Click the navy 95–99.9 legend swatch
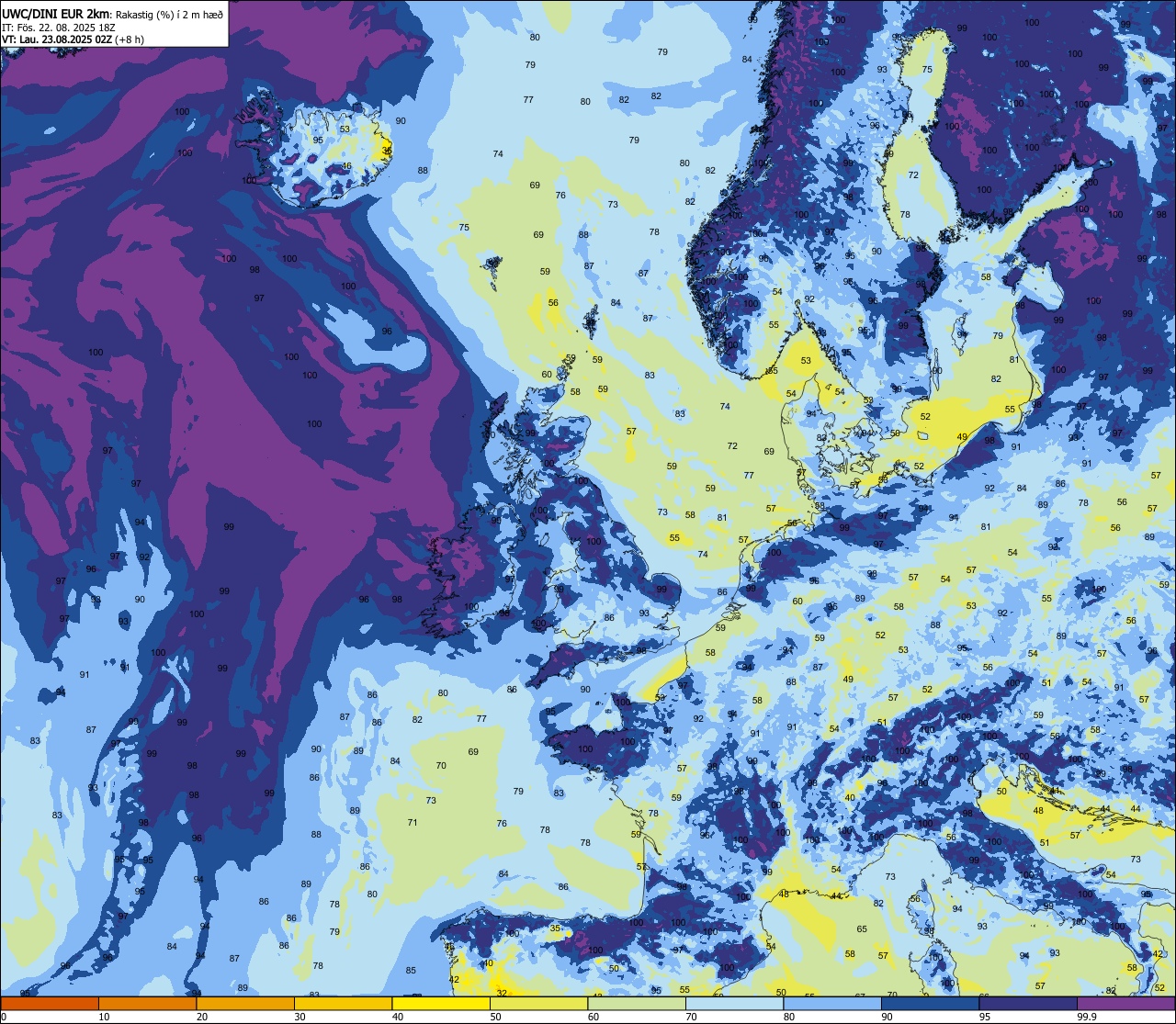 [1028, 1003]
